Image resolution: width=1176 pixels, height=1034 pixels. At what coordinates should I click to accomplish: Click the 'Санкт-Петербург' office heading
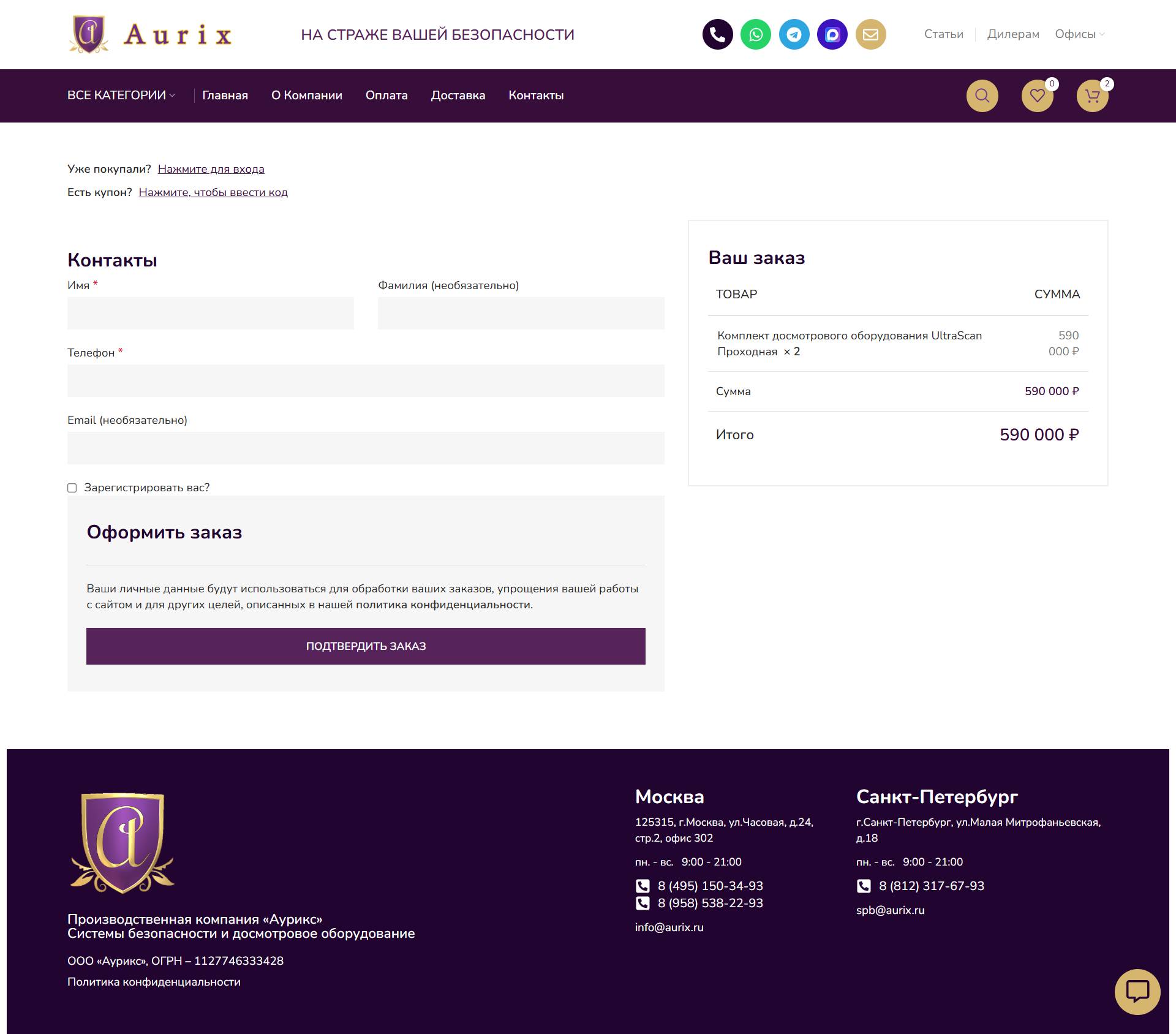coord(937,796)
